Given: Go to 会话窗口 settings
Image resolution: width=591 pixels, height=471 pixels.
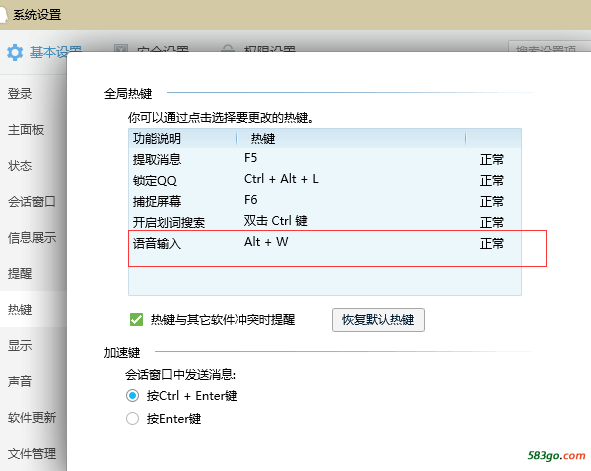Looking at the screenshot, I should pyautogui.click(x=33, y=202).
